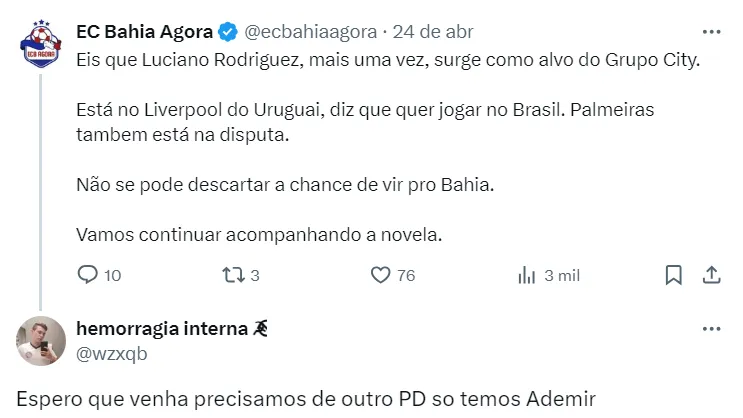Click the reply icon on the Bahia tweet

(88, 275)
